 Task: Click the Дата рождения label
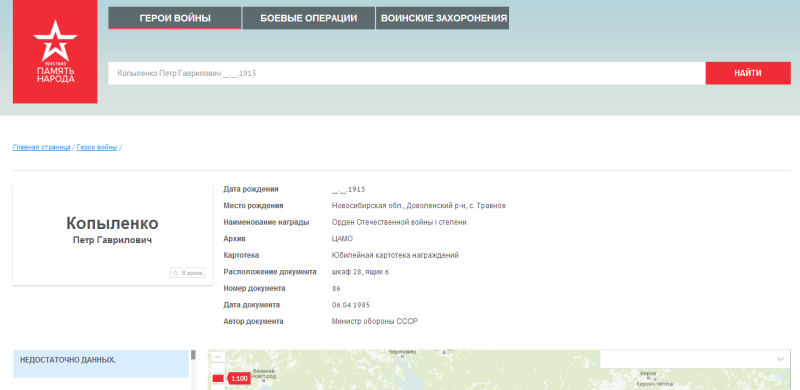251,189
